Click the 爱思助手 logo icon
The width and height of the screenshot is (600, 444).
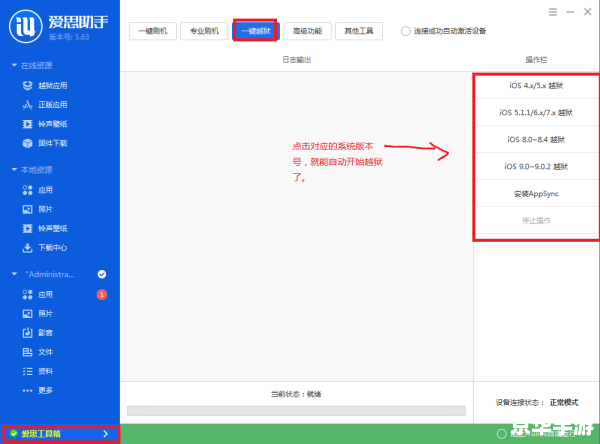click(26, 26)
